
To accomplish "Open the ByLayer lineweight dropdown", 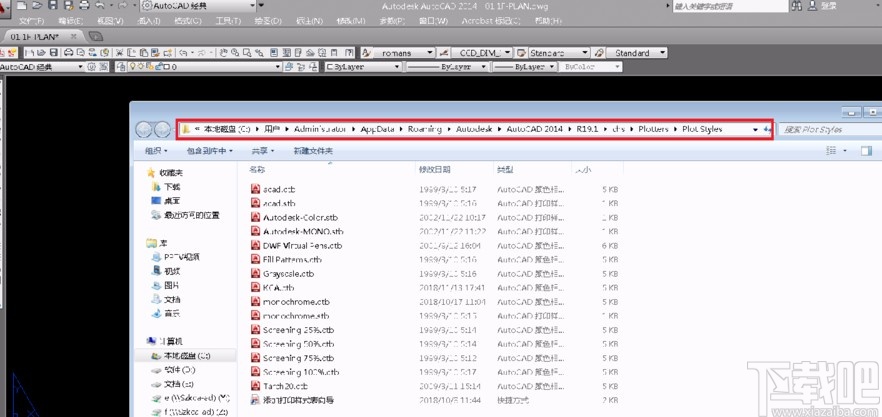I will pyautogui.click(x=553, y=67).
